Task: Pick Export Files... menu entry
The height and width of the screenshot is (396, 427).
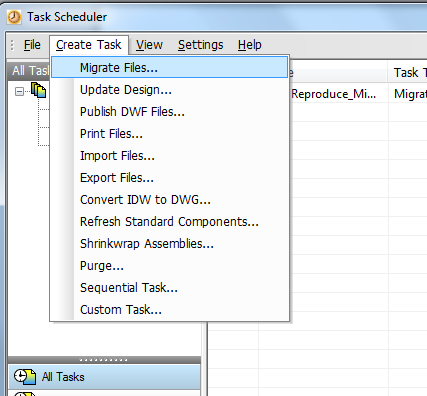Action: pos(170,178)
